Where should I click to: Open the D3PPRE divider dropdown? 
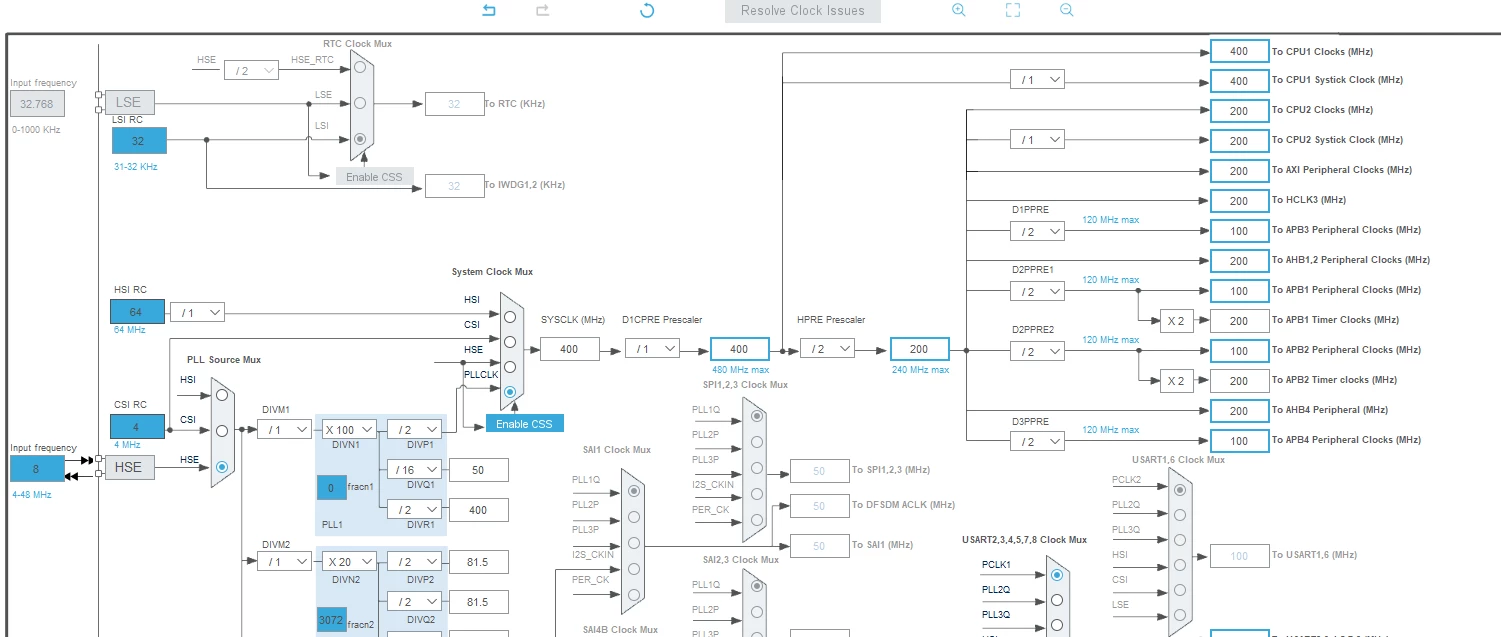point(1037,441)
